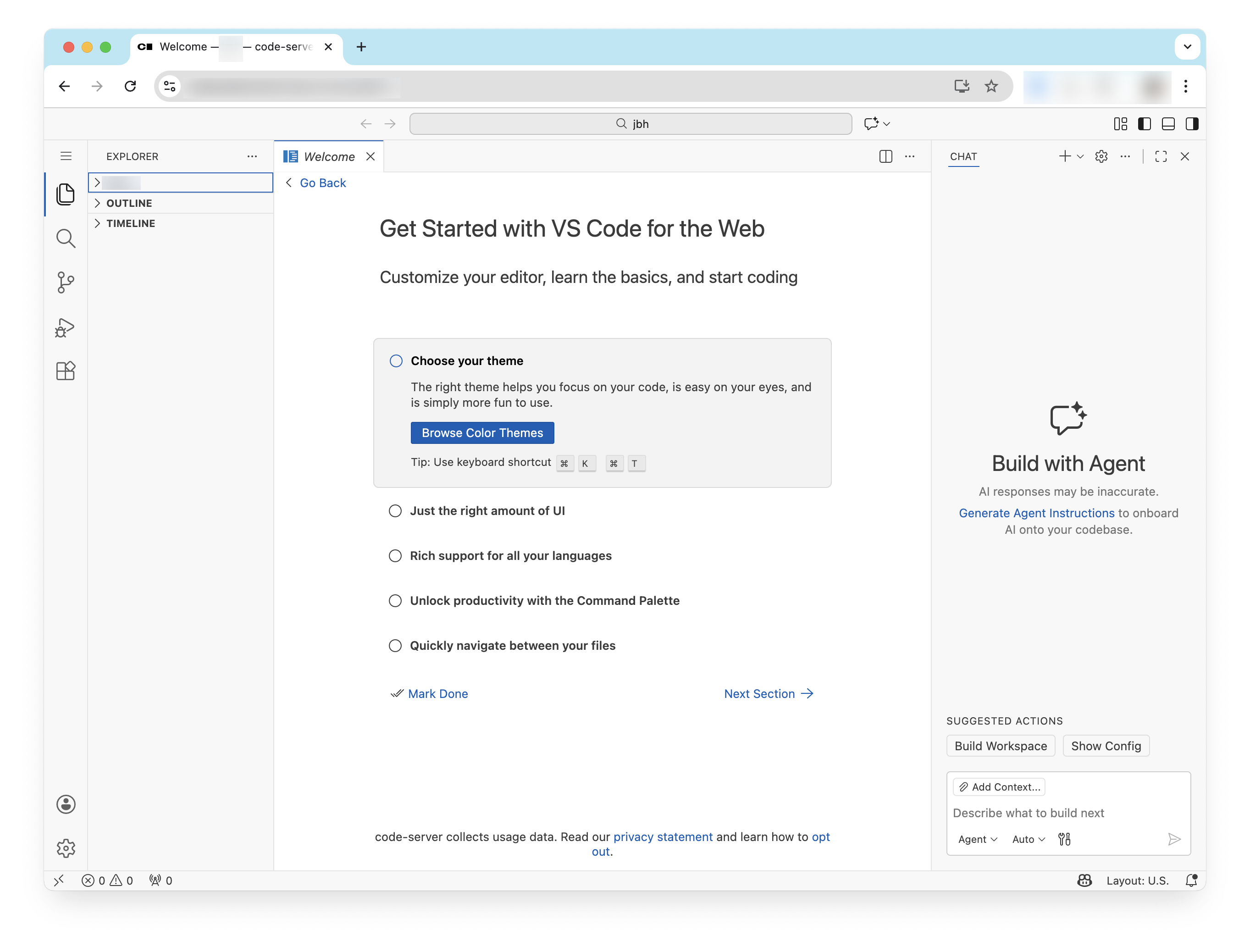Open Source Control view icon
This screenshot has height=952, width=1250.
66,282
